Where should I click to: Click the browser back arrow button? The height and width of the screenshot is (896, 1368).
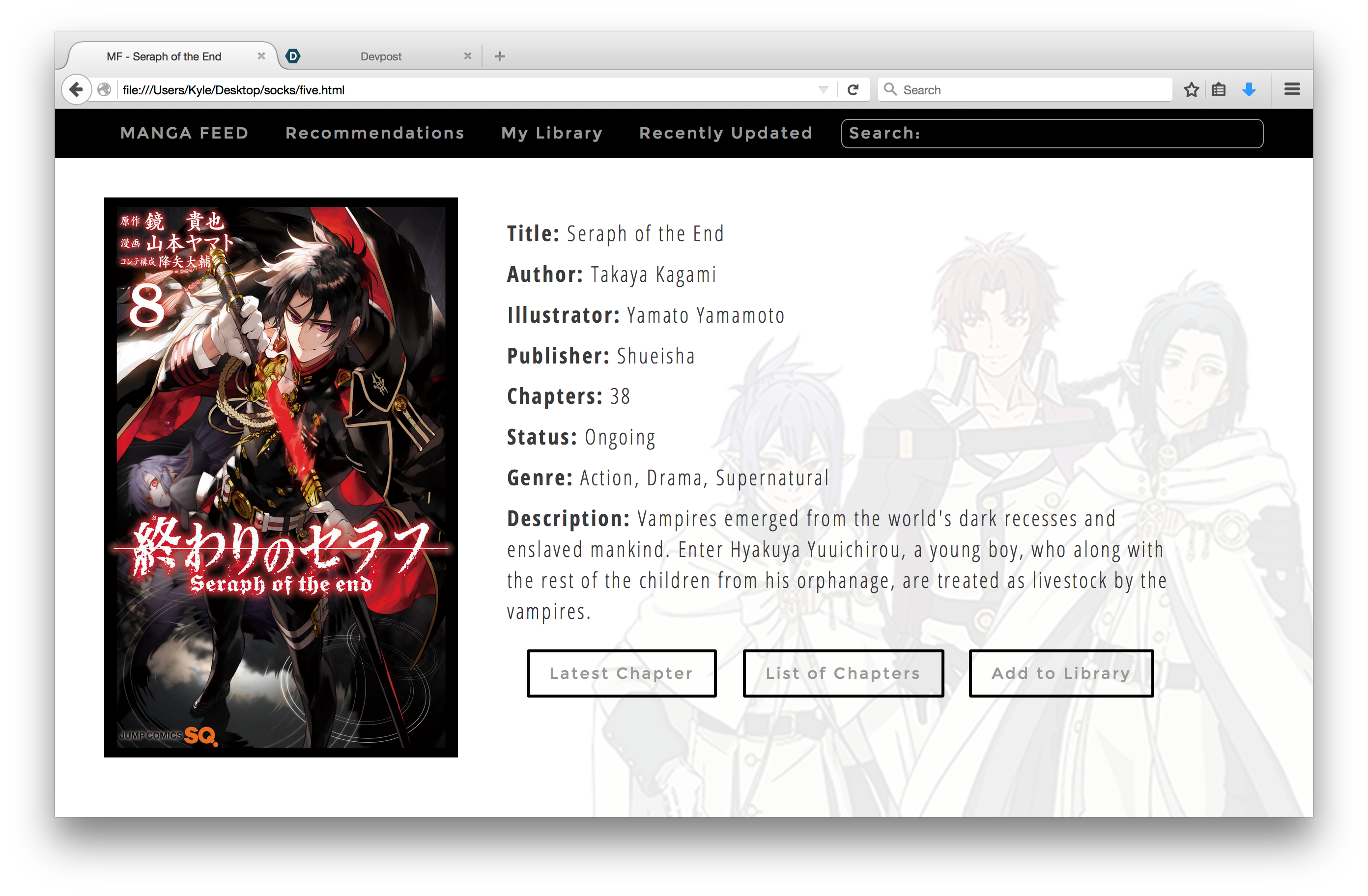[x=76, y=90]
